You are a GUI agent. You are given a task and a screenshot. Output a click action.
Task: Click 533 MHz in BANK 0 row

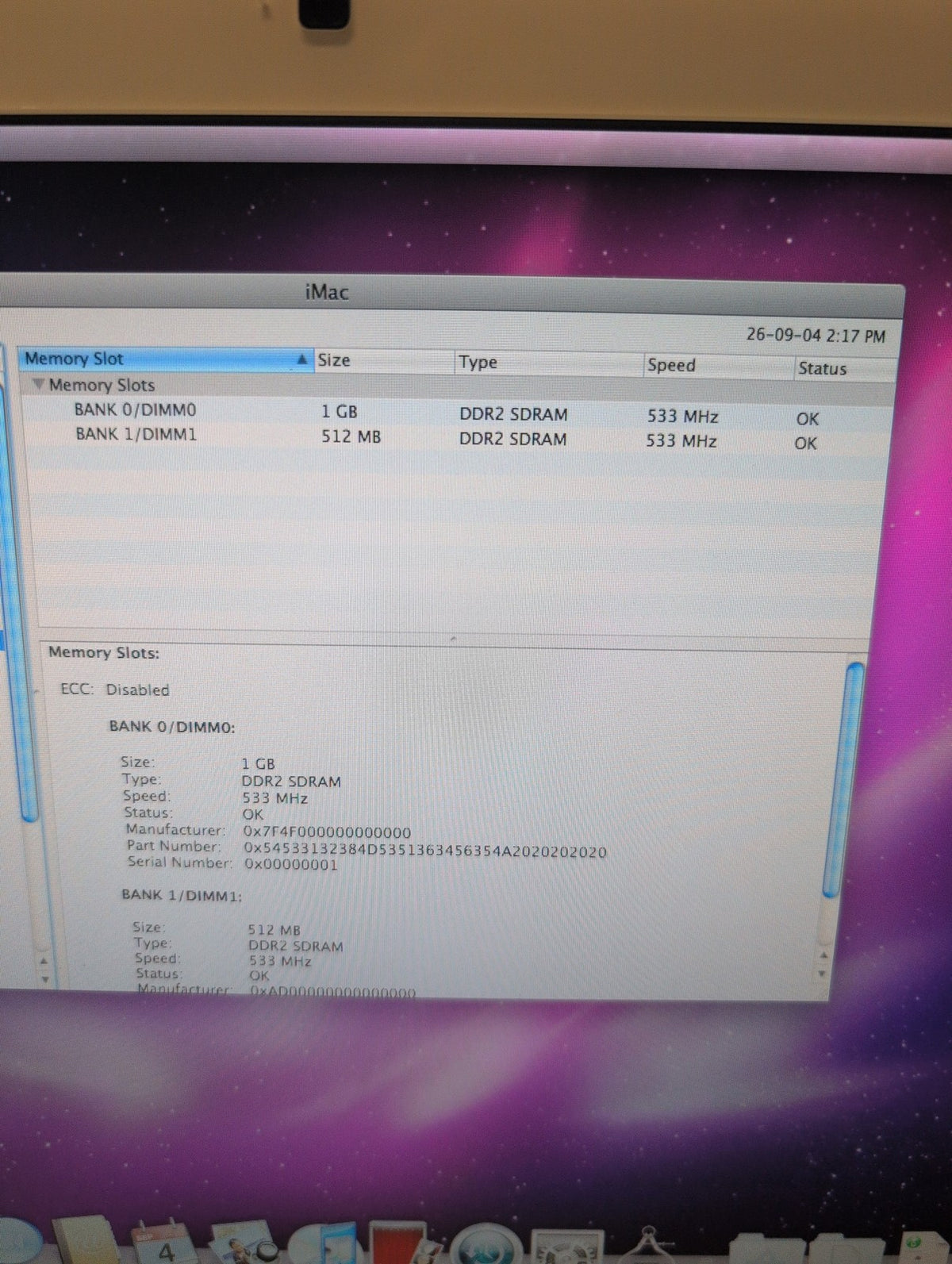pyautogui.click(x=682, y=417)
